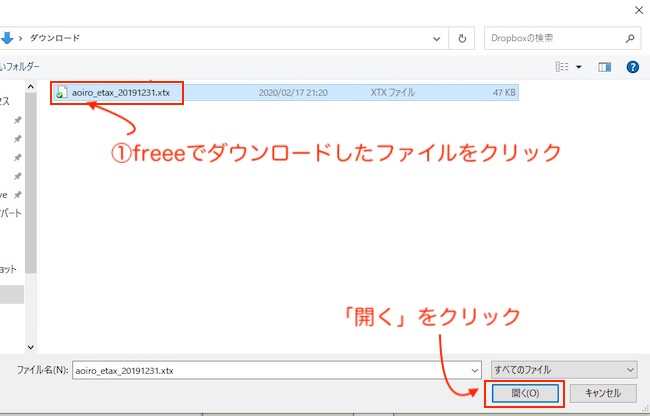Click the topmost pin icon in the sidebar
650x416 pixels.
click(17, 118)
